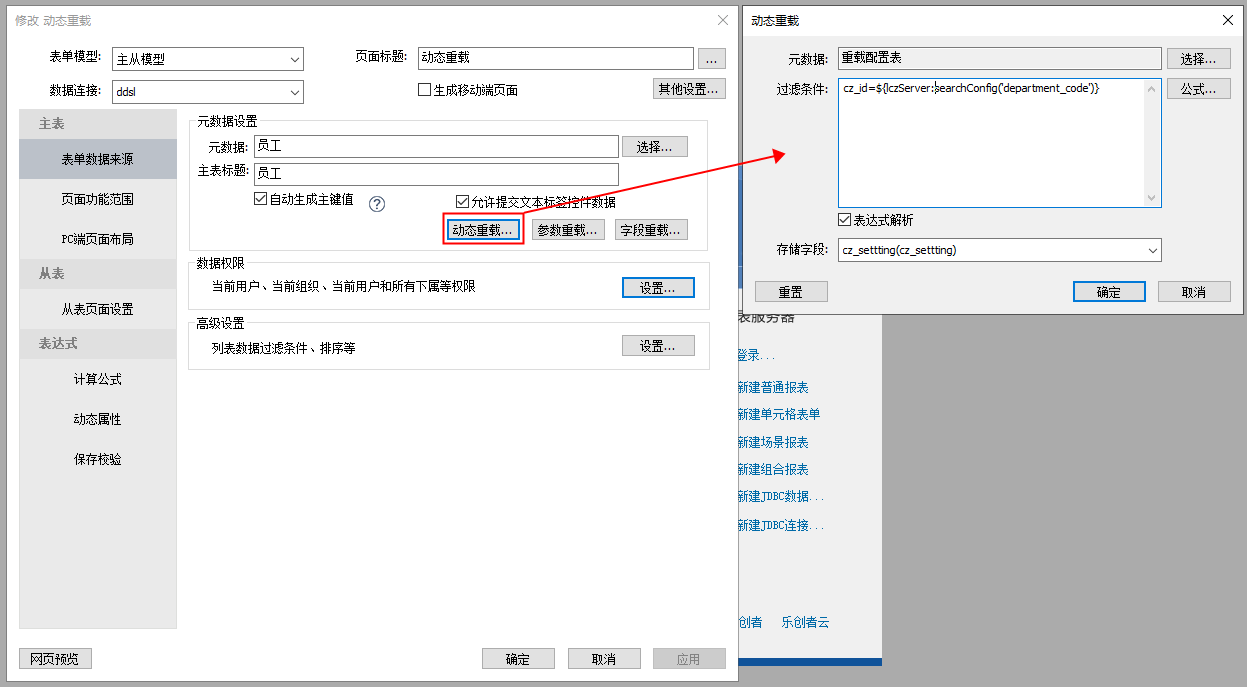
Task: Open 从表页面设置 in sidebar
Action: [97, 309]
